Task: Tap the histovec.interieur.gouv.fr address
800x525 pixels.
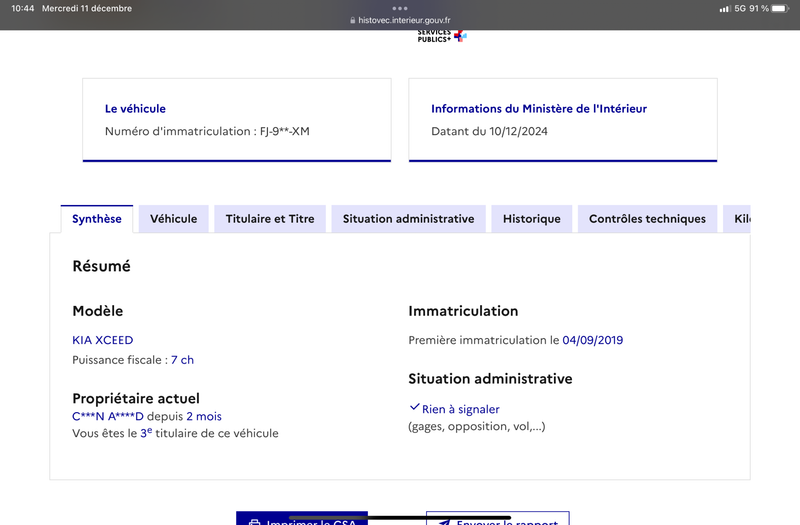Action: 404,20
